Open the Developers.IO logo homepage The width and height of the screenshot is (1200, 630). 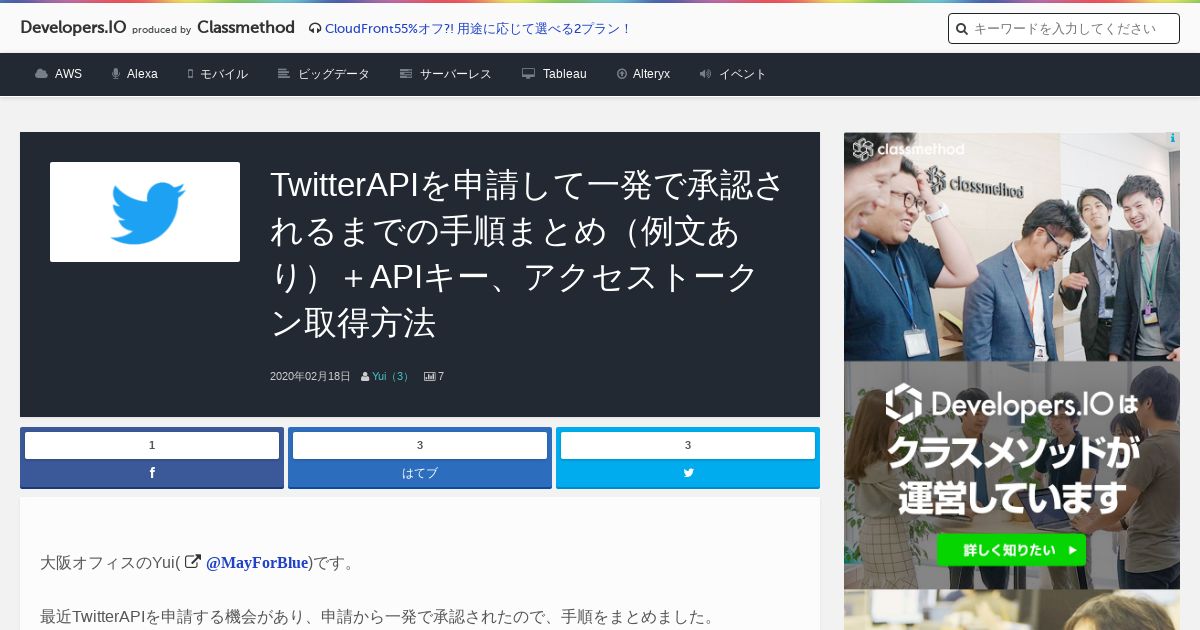(73, 27)
